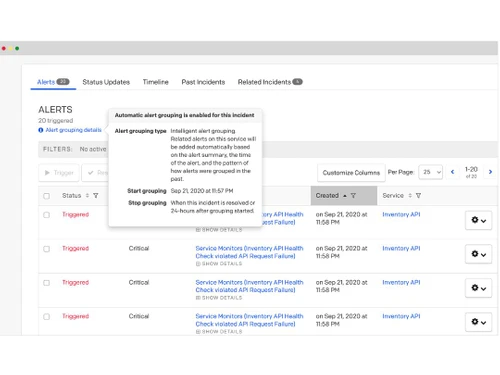Open fourth alert's Service Monitors summary link
The height and width of the screenshot is (375, 500).
[249, 320]
